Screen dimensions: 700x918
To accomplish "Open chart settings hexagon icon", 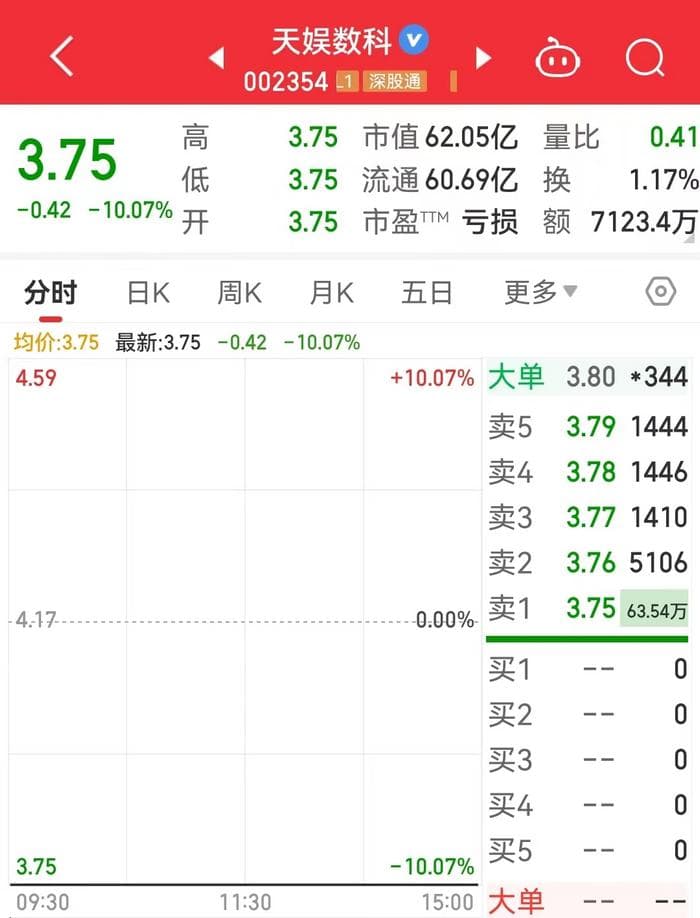I will (x=661, y=292).
